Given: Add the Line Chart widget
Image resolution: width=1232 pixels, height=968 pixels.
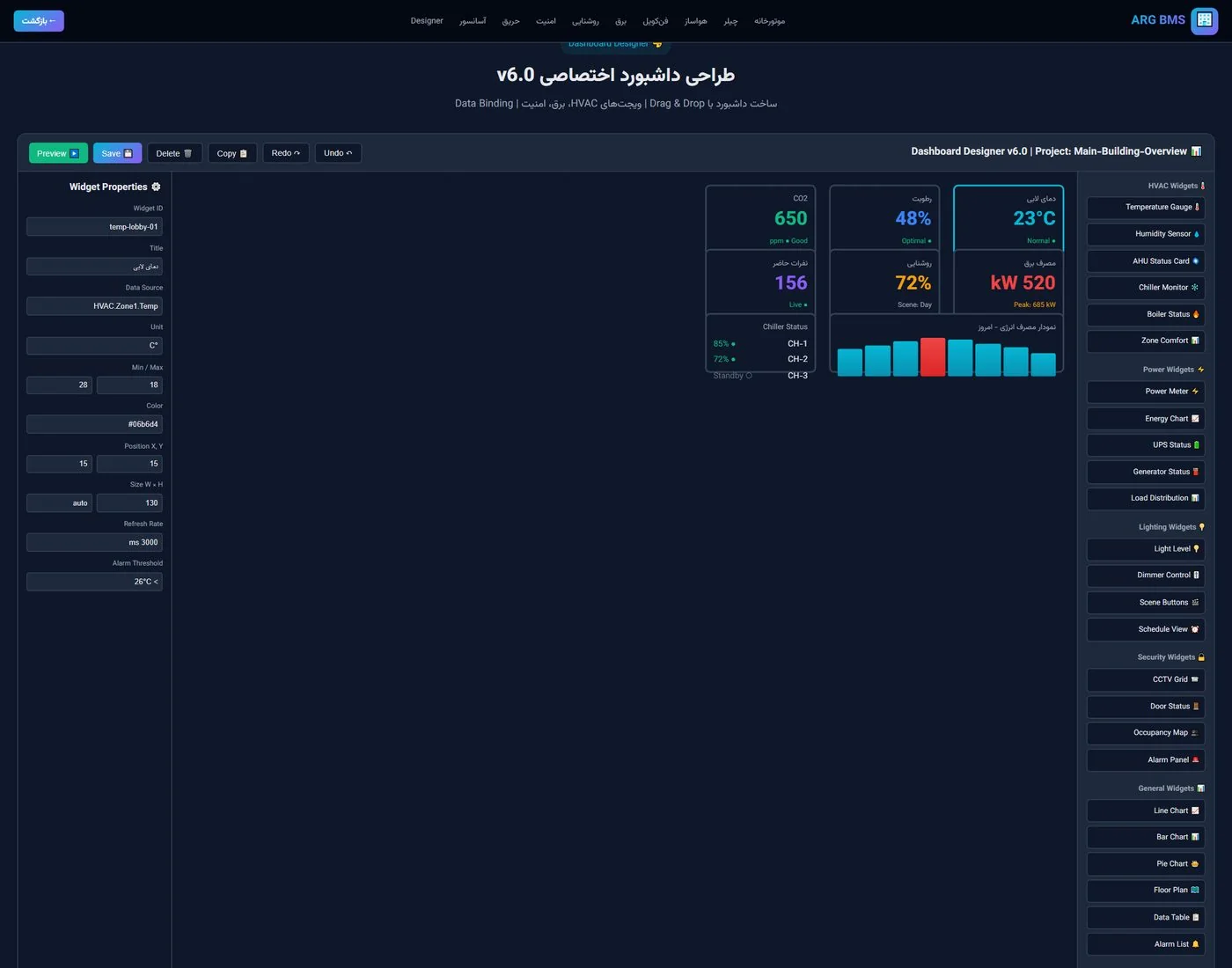Looking at the screenshot, I should (x=1146, y=810).
